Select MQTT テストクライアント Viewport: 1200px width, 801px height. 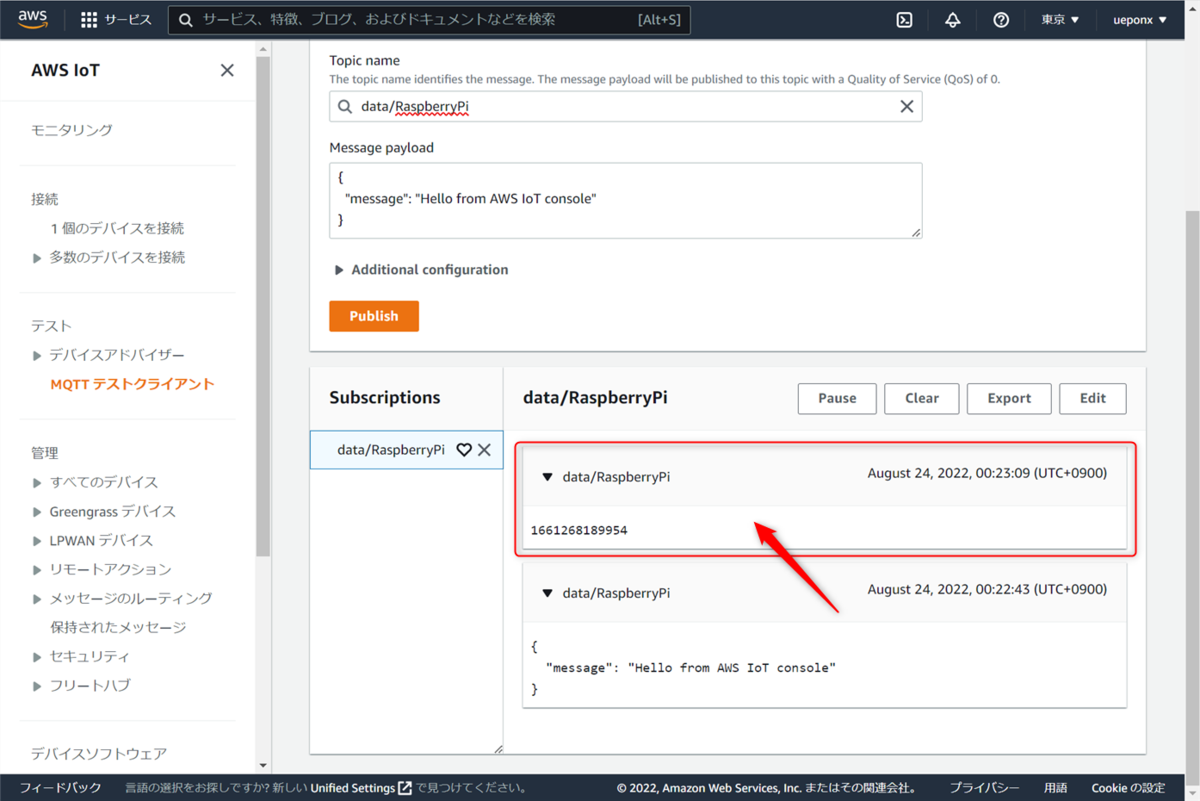132,384
